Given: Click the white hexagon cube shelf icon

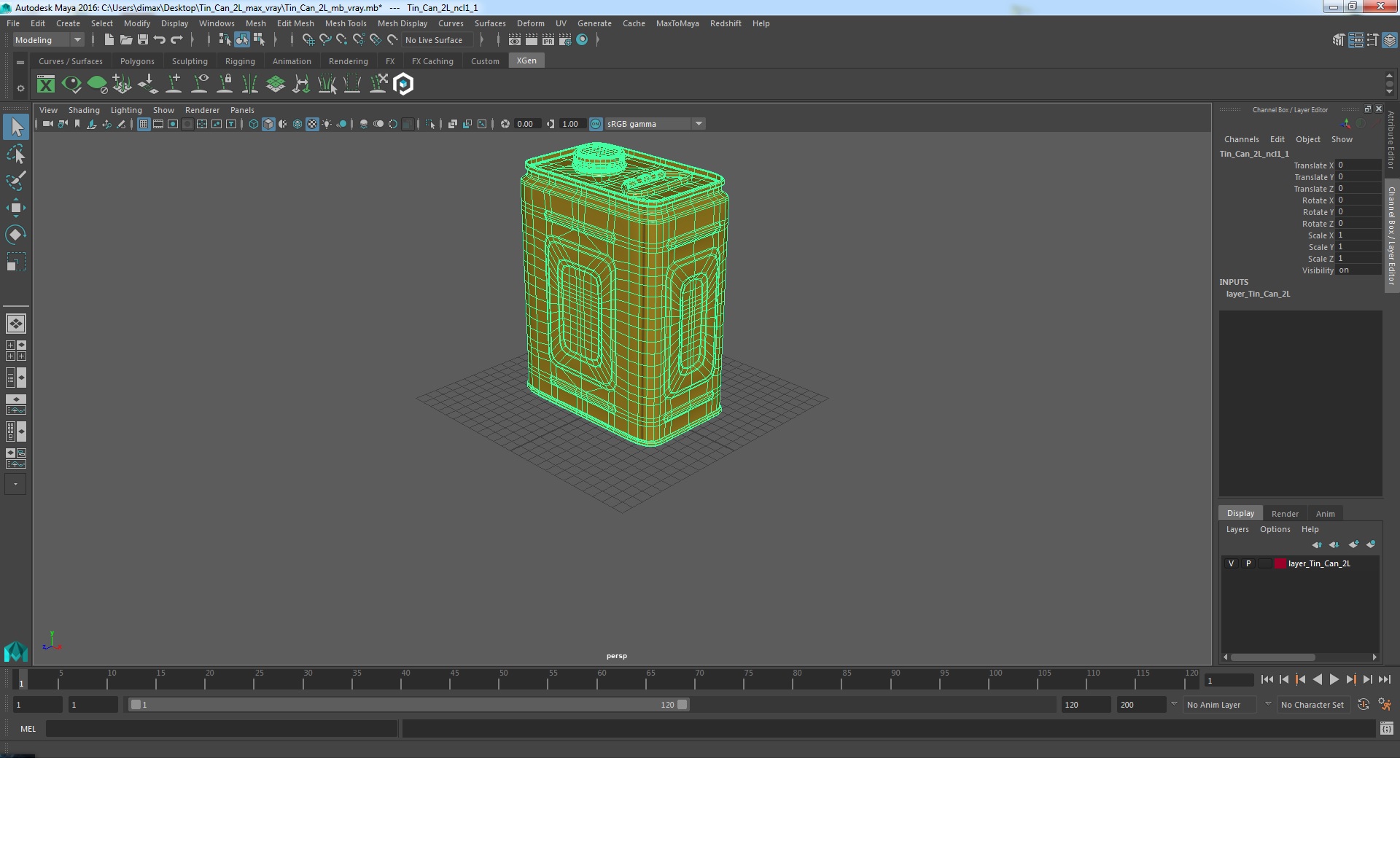Looking at the screenshot, I should [x=403, y=85].
